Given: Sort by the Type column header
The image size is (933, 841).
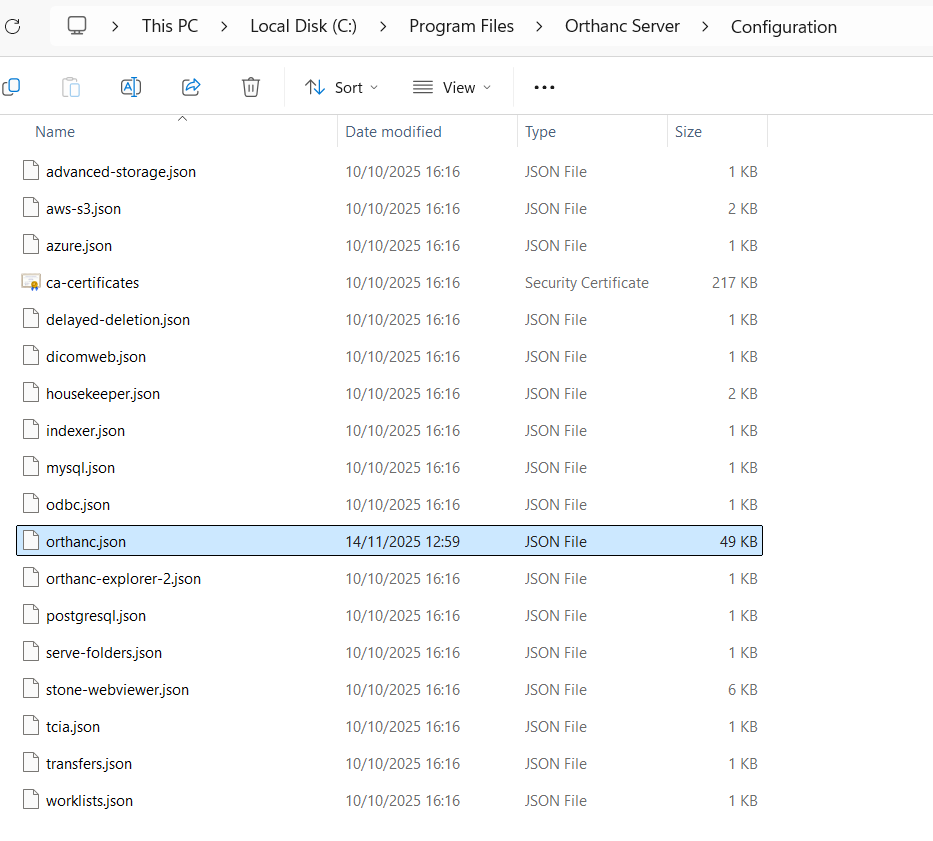Looking at the screenshot, I should pyautogui.click(x=540, y=132).
